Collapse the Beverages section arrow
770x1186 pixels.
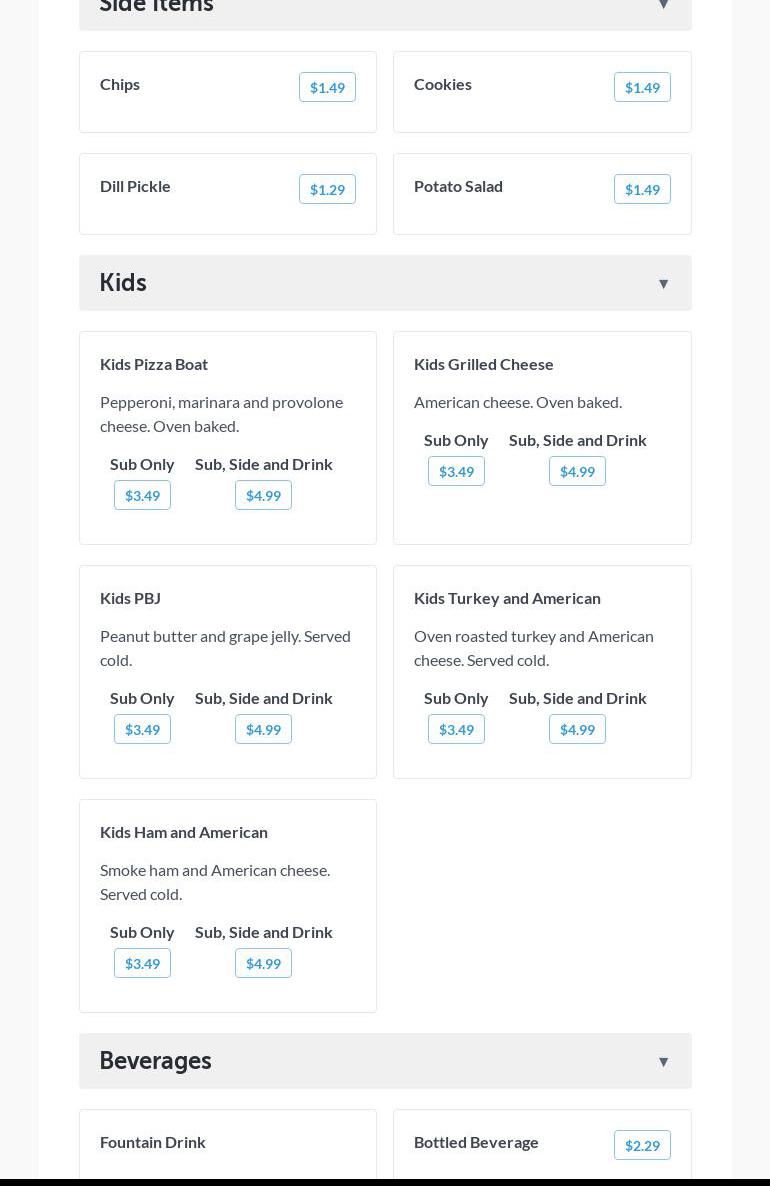[663, 1062]
